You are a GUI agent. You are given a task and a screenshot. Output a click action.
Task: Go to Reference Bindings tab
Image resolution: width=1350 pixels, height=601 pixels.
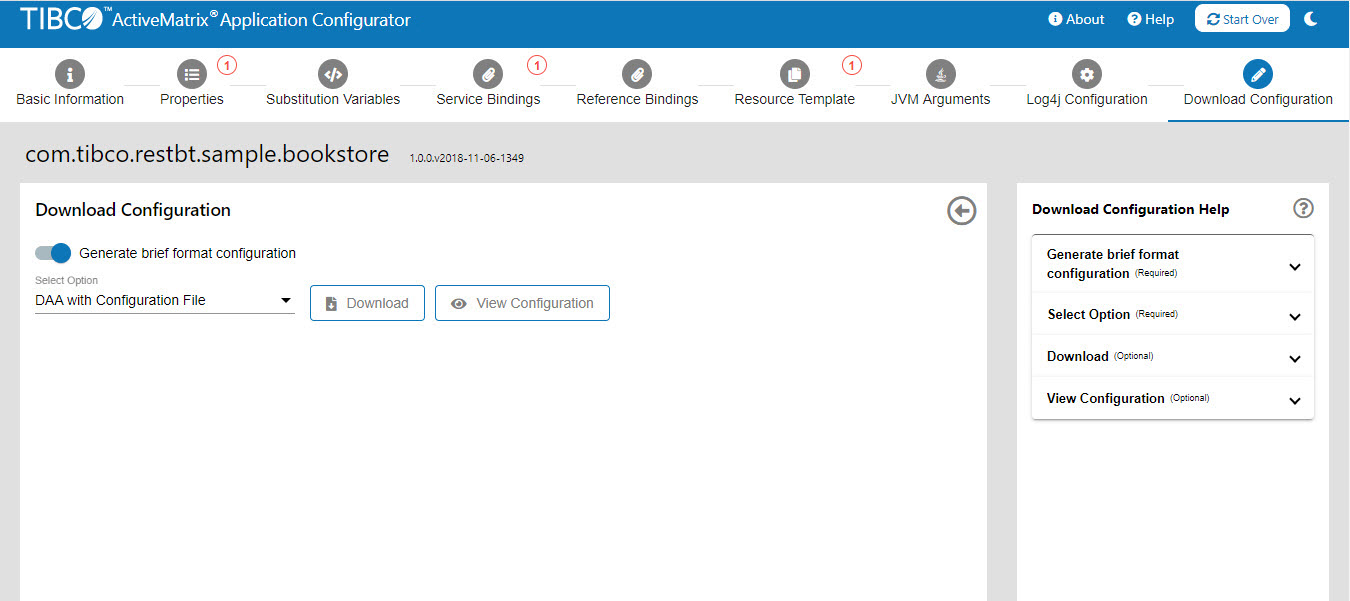[x=637, y=99]
